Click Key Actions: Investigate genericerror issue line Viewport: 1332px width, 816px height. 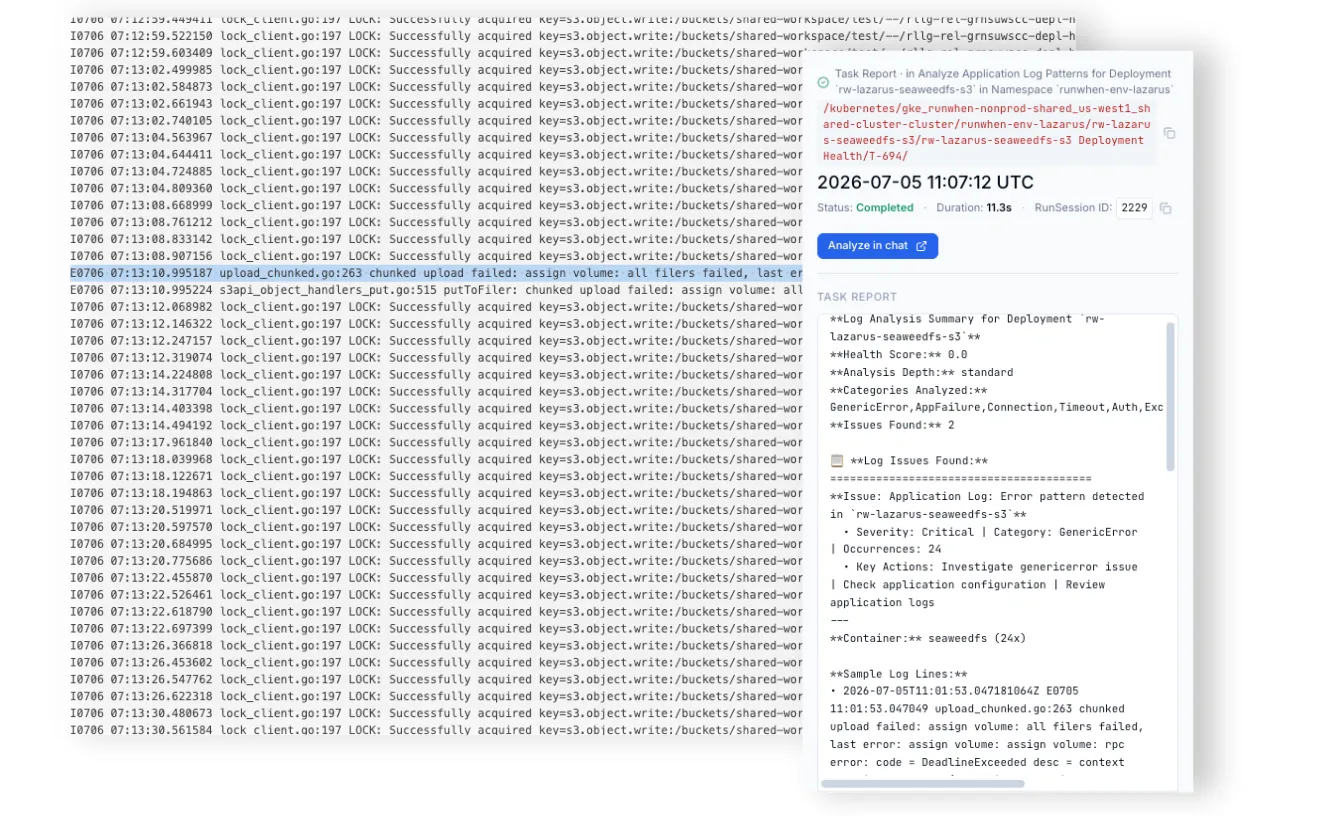pos(990,567)
